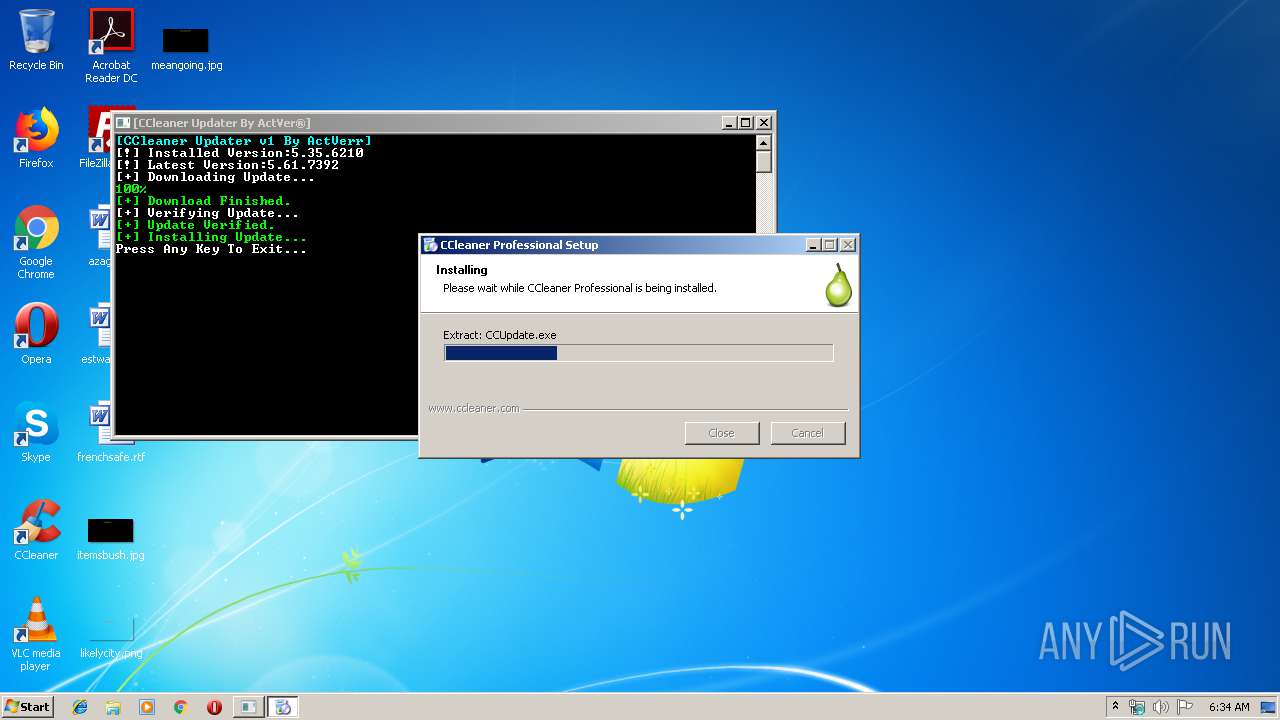Select the likelycity.png file
The height and width of the screenshot is (720, 1280).
click(110, 636)
